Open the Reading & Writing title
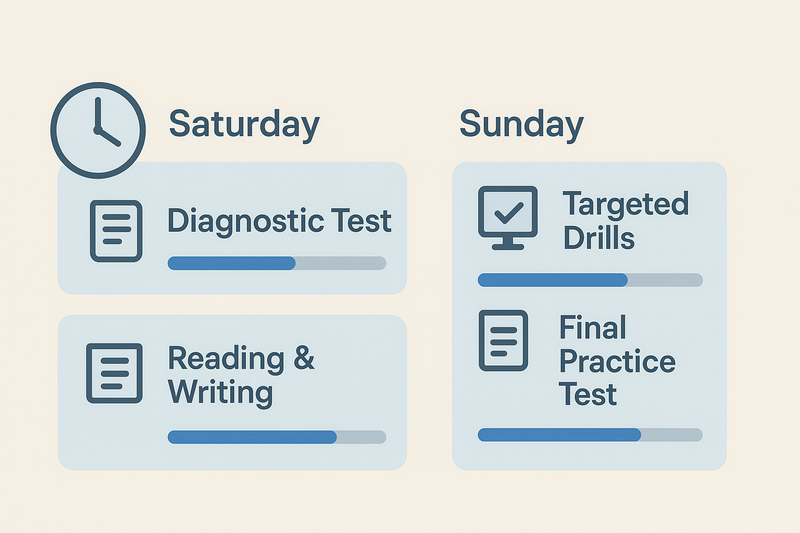This screenshot has width=800, height=533. (x=241, y=375)
